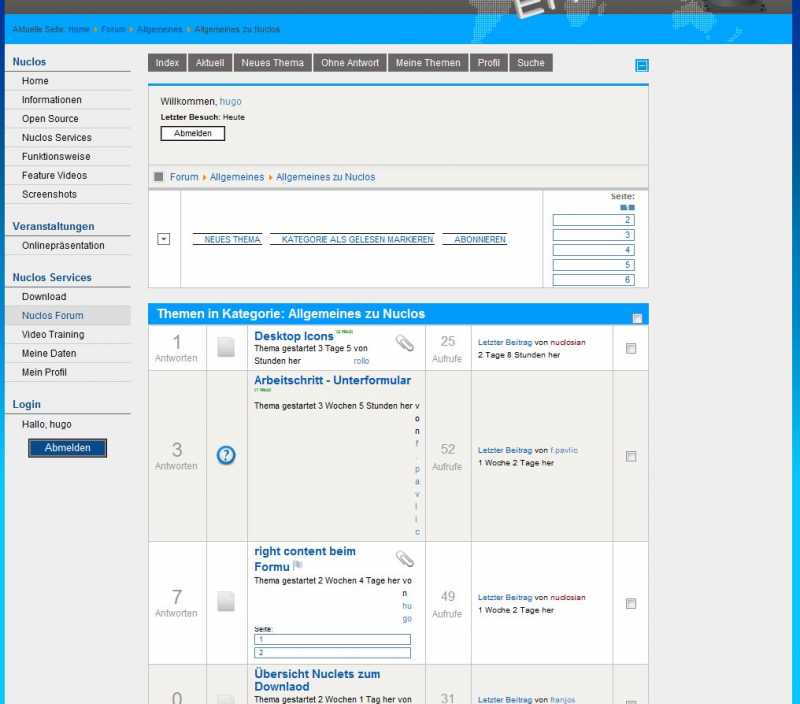Switch to the Aktuell tab
This screenshot has height=704, width=800.
(x=210, y=63)
